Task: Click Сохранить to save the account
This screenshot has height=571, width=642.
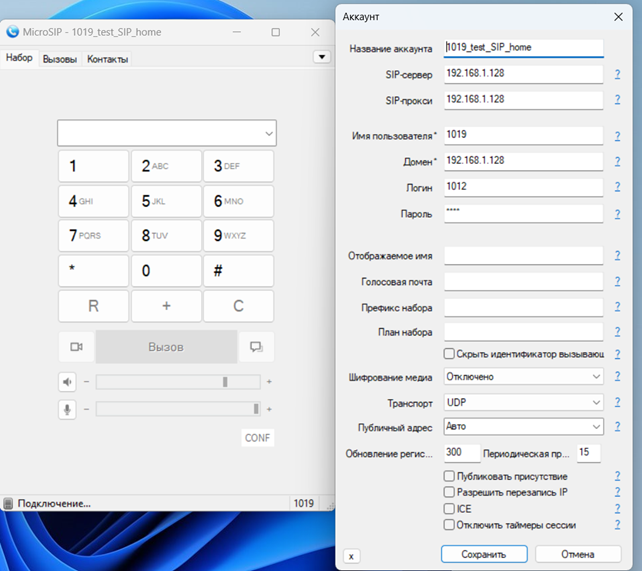Action: (x=484, y=554)
